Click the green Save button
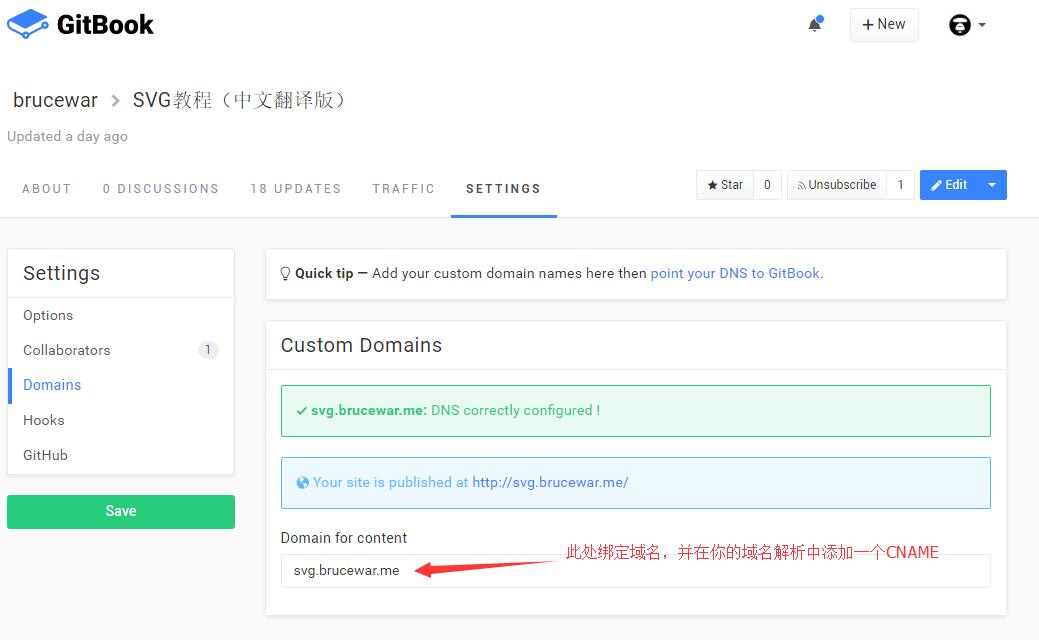Image resolution: width=1039 pixels, height=640 pixels. coord(121,511)
